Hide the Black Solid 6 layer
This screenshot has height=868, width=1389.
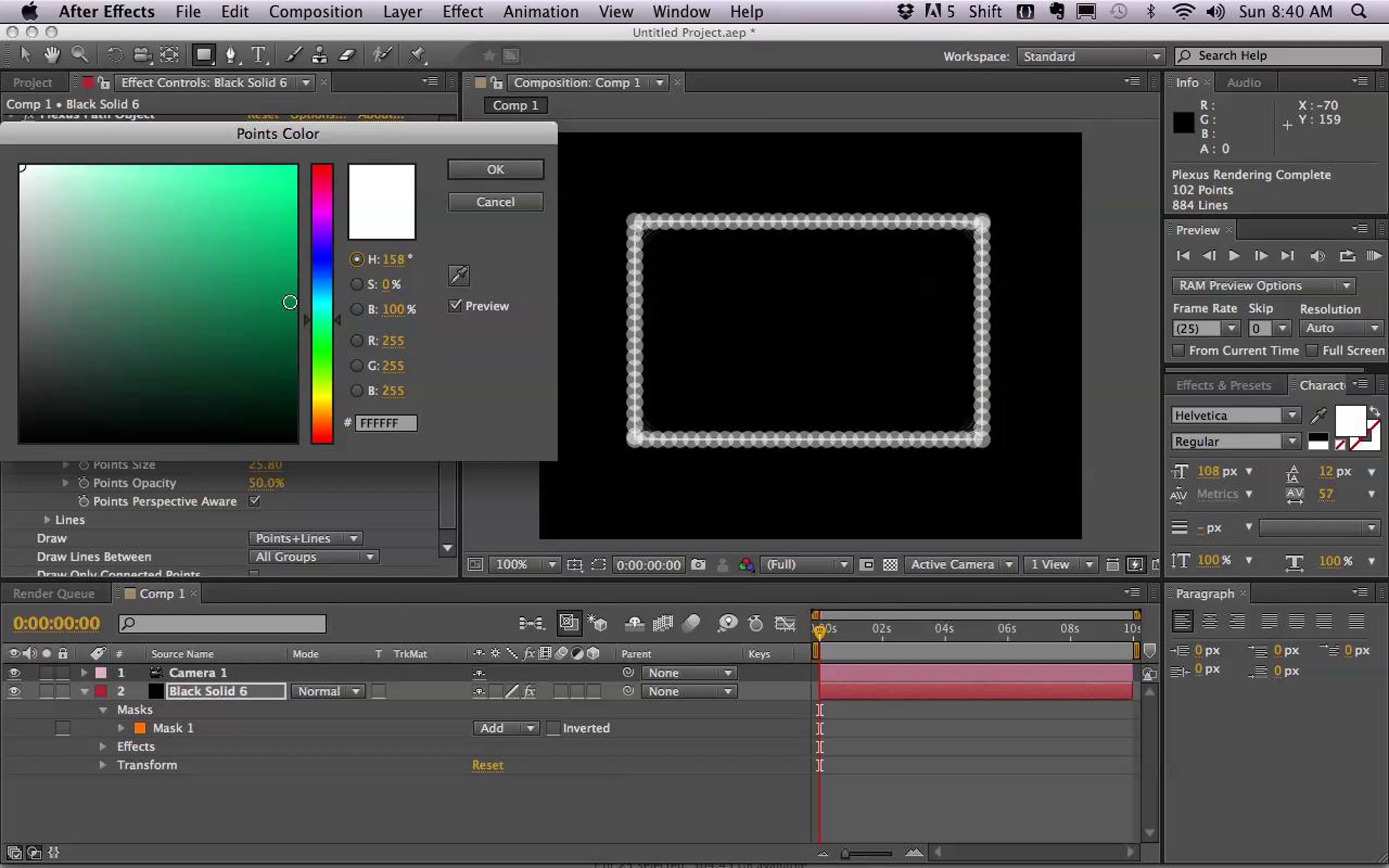[x=14, y=691]
